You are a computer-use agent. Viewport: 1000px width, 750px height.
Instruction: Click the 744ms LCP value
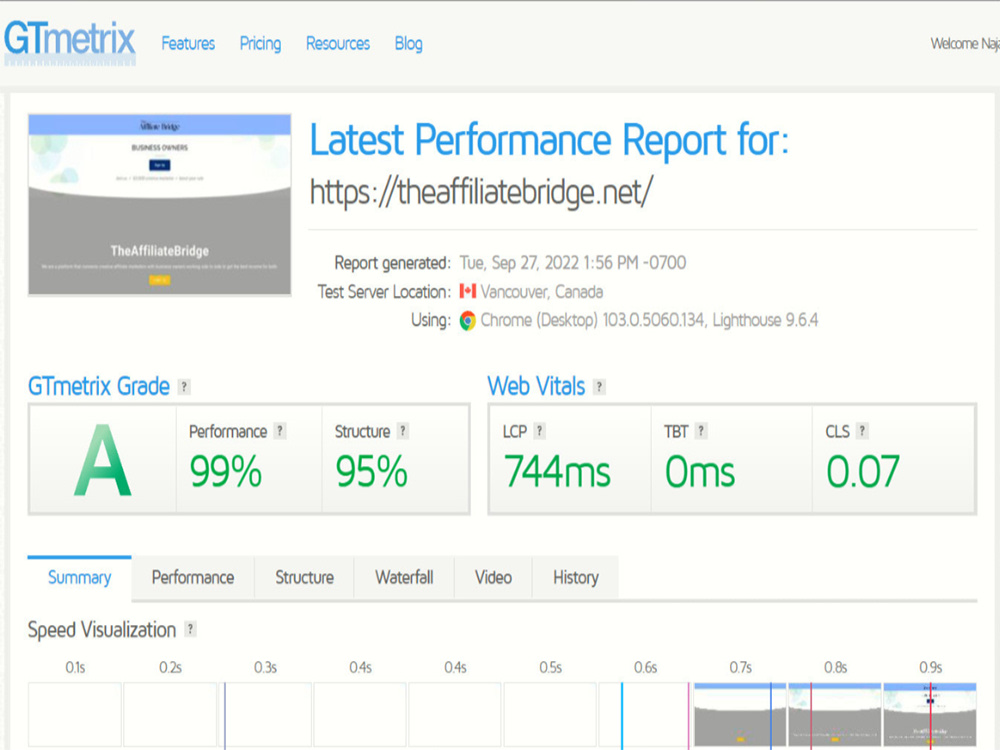point(557,472)
